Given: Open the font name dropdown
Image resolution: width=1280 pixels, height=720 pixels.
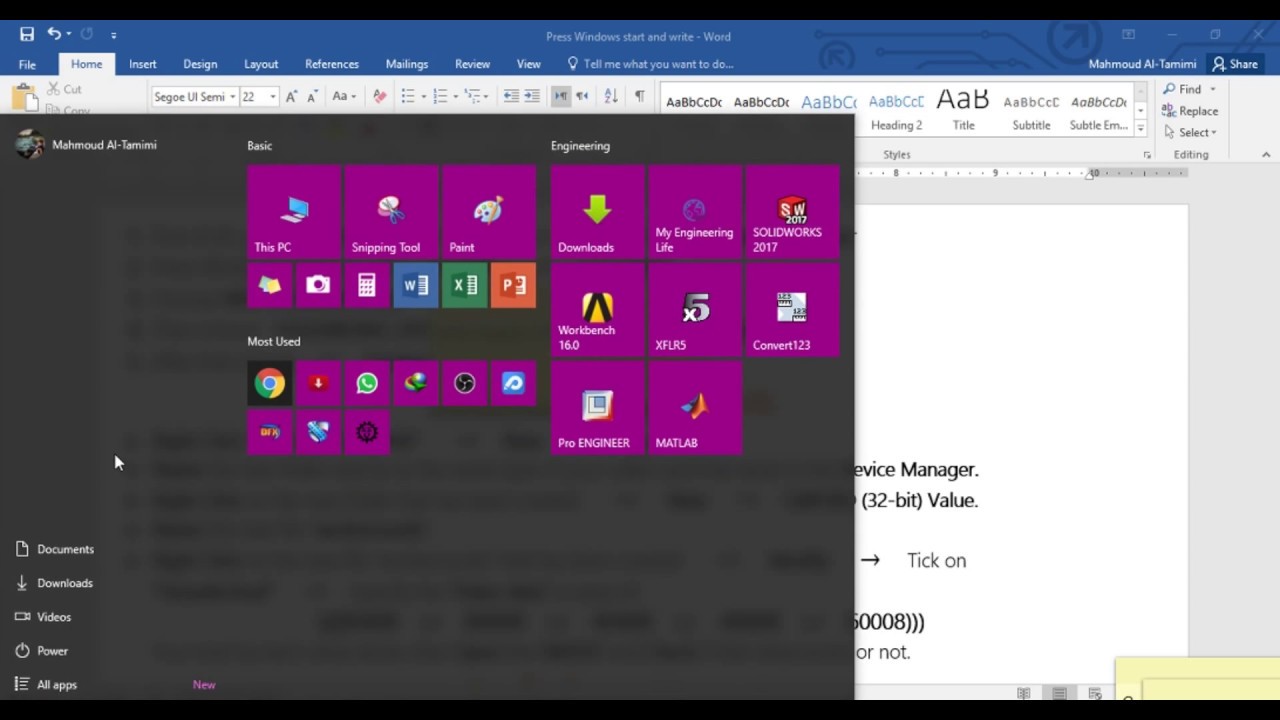Looking at the screenshot, I should tap(232, 97).
